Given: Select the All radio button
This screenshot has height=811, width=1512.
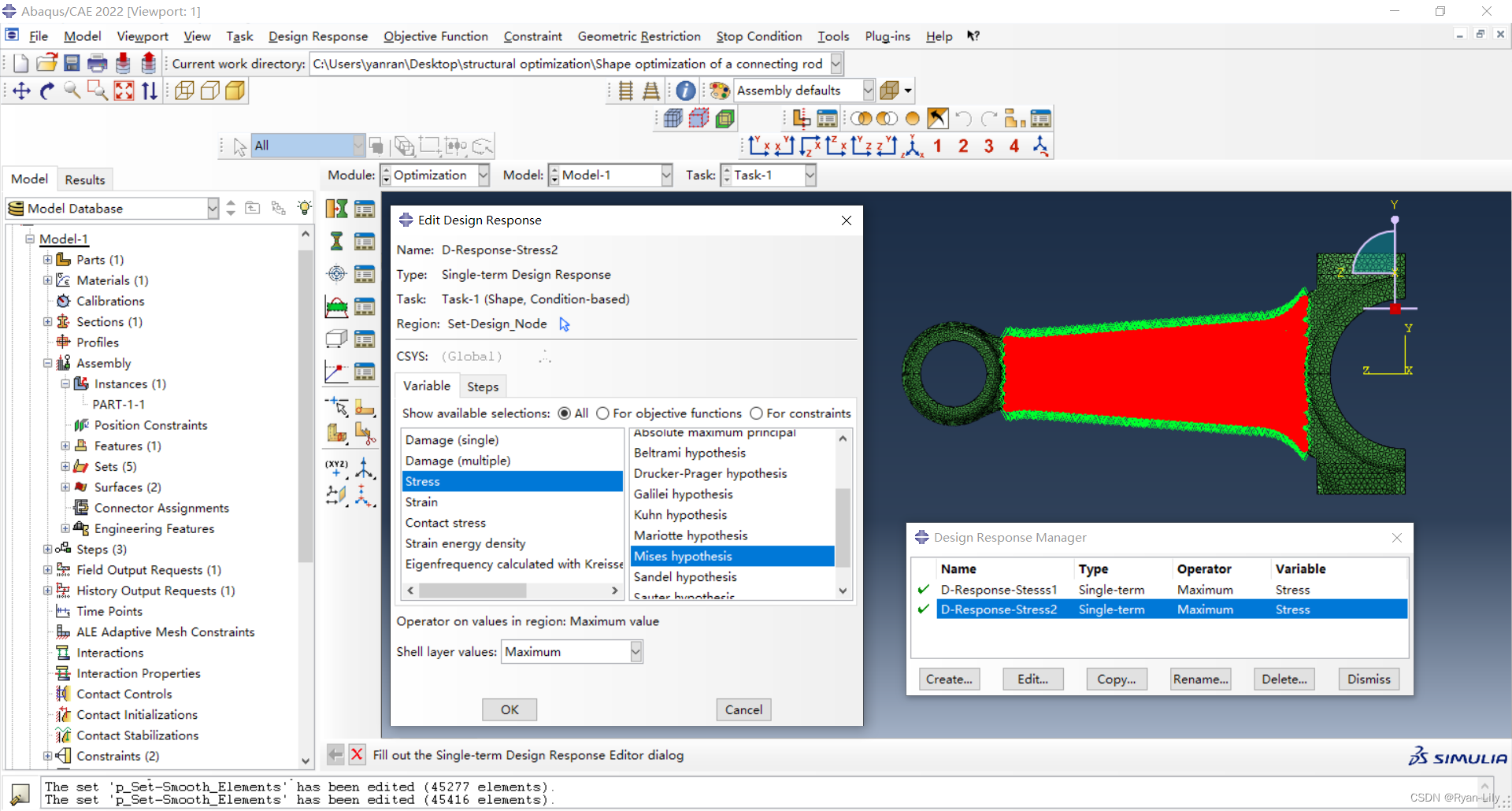Looking at the screenshot, I should click(564, 413).
